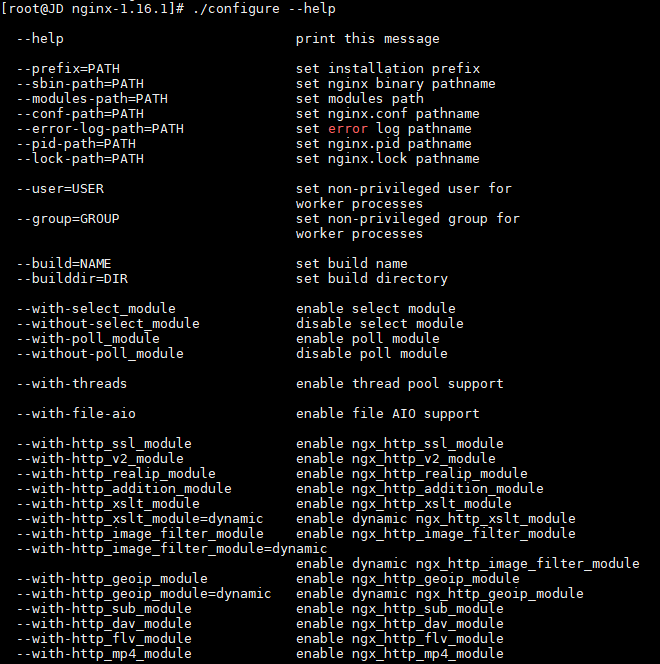
Task: Click 'enable thread pool support' description
Action: tap(400, 384)
